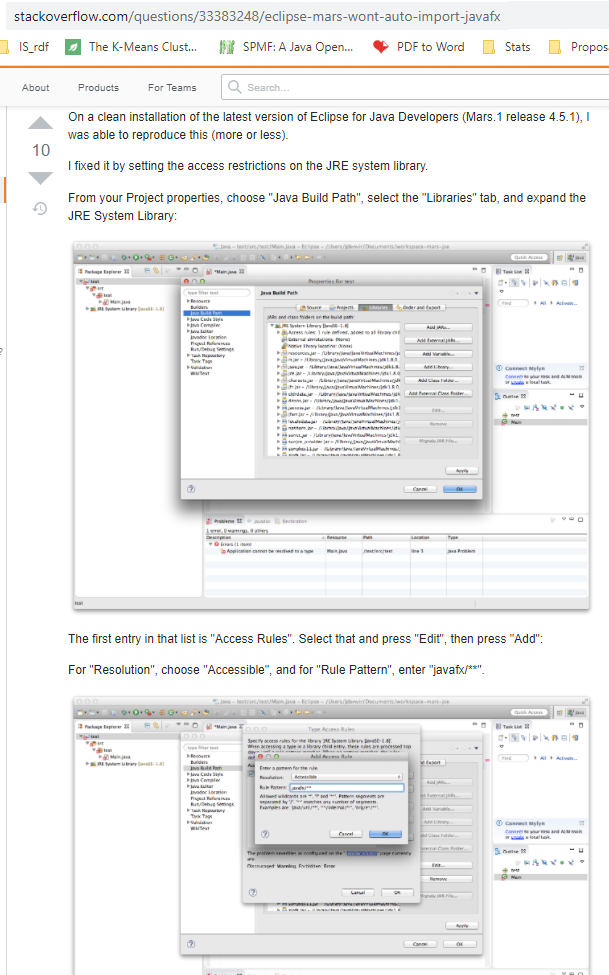
Task: Open the second Add Access Rule screenshot
Action: [331, 836]
